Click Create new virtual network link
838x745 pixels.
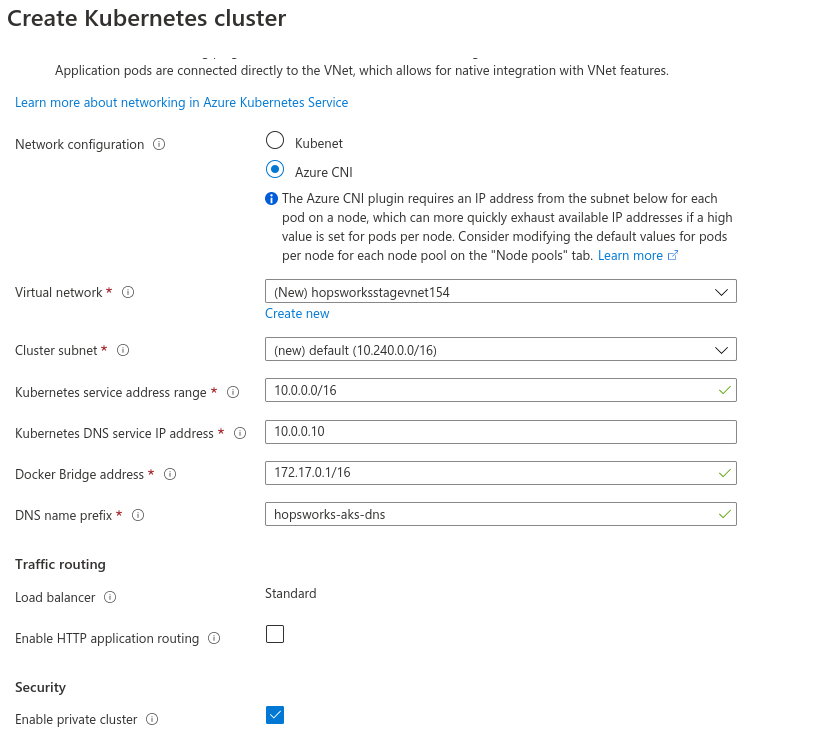click(297, 314)
